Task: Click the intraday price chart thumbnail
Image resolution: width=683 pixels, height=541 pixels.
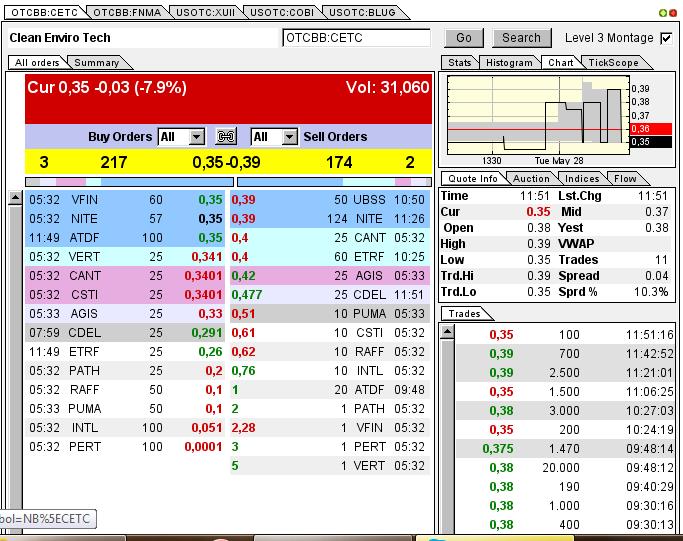Action: point(538,115)
